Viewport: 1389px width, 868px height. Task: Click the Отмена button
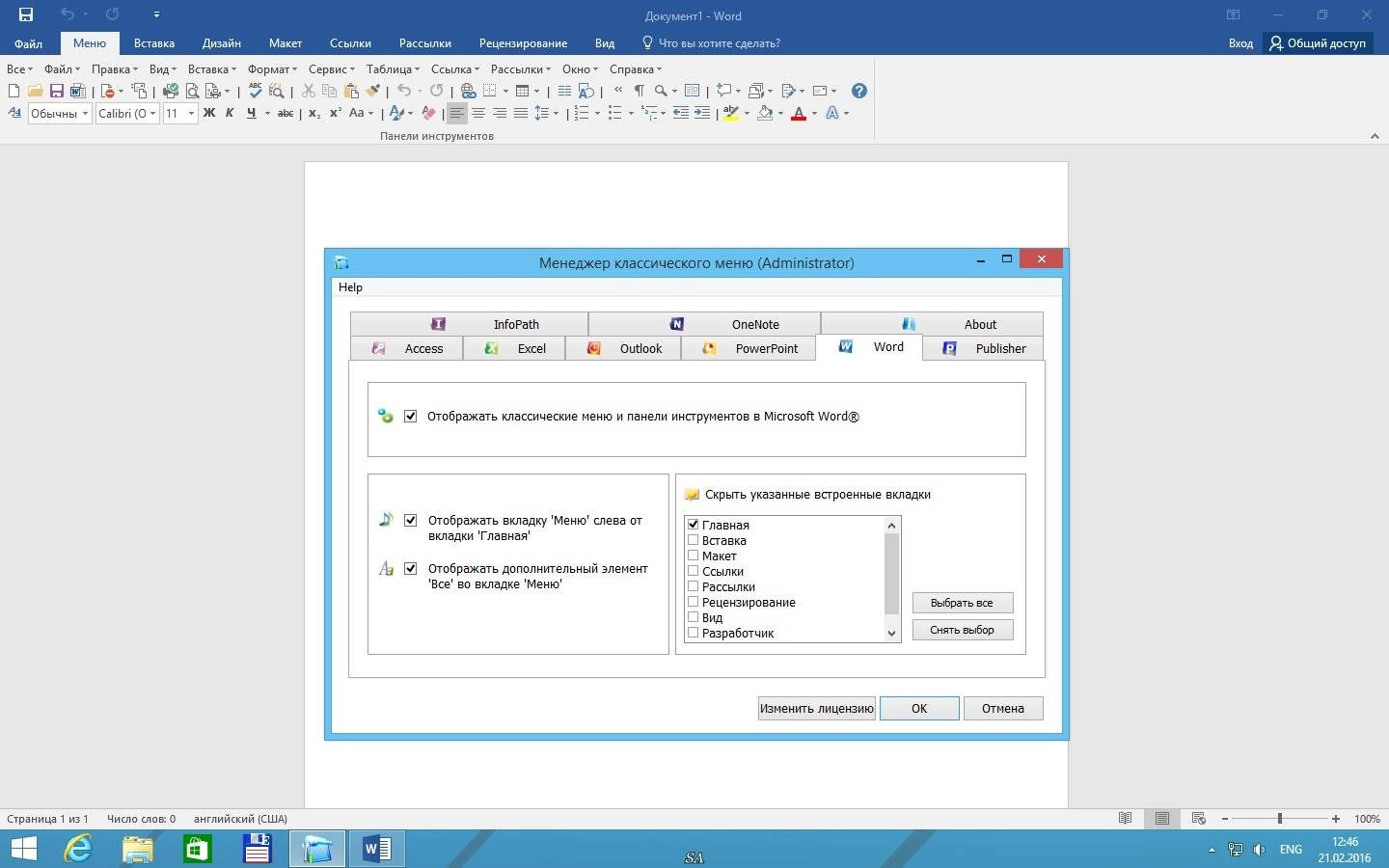tap(1003, 708)
